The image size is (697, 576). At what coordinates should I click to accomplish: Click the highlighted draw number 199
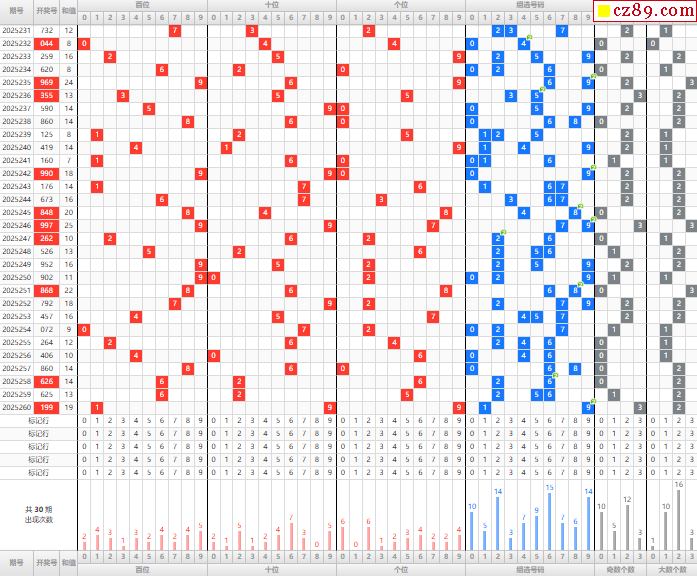coord(46,408)
